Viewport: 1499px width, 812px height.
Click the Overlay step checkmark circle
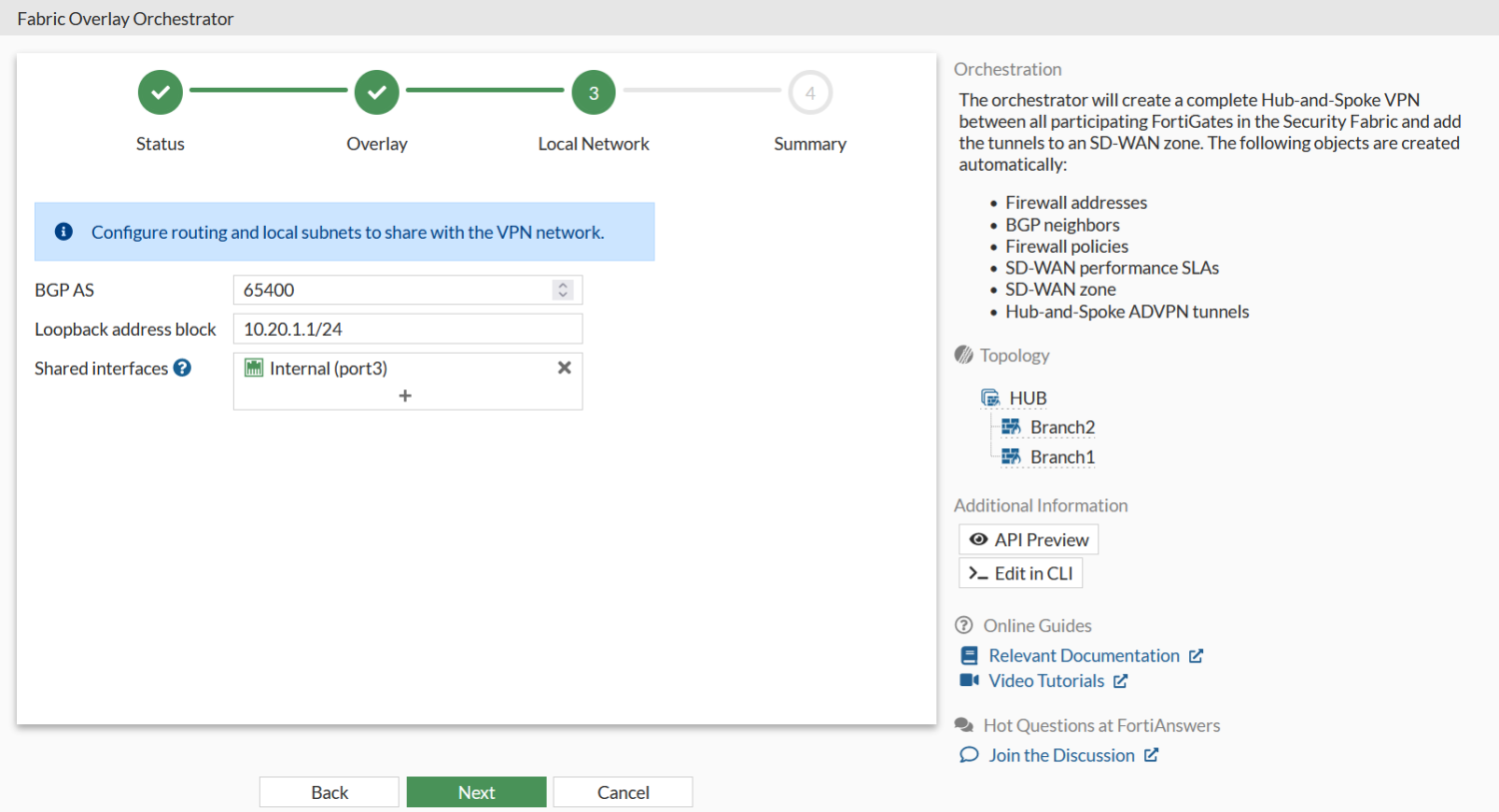click(377, 93)
